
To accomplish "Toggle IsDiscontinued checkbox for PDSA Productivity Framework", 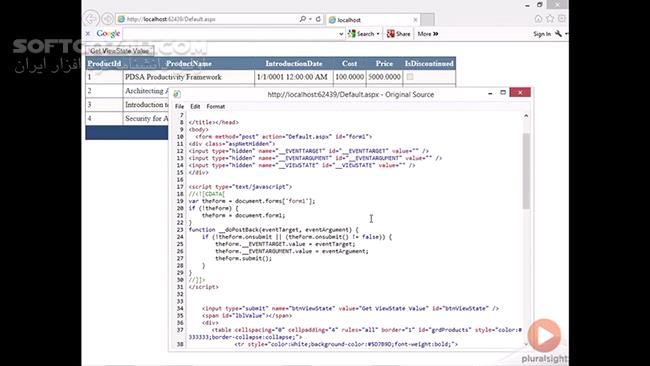I will (410, 77).
